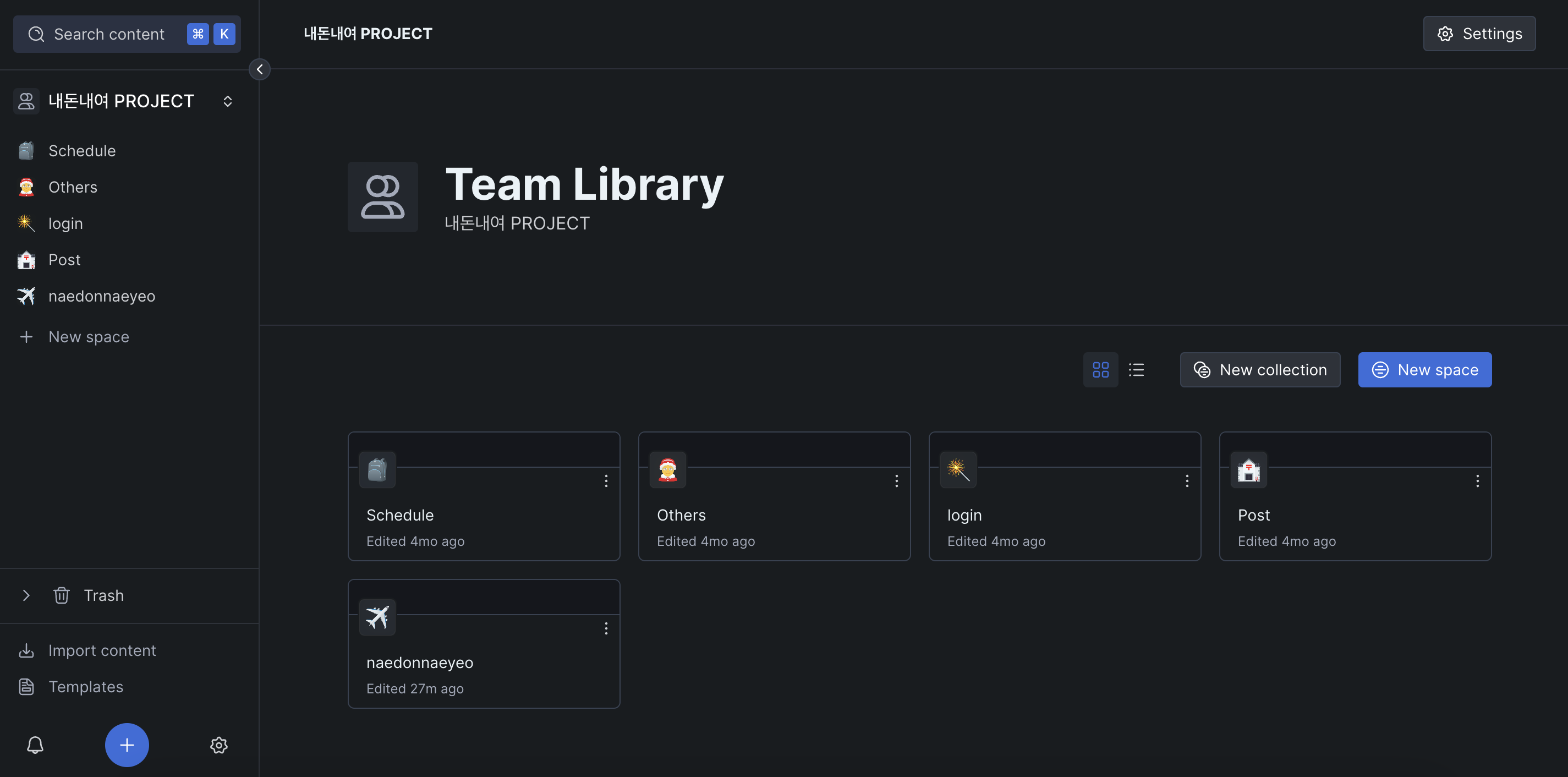Screen dimensions: 1568x777
Task: Click the backpack icon on Schedule card
Action: [377, 469]
